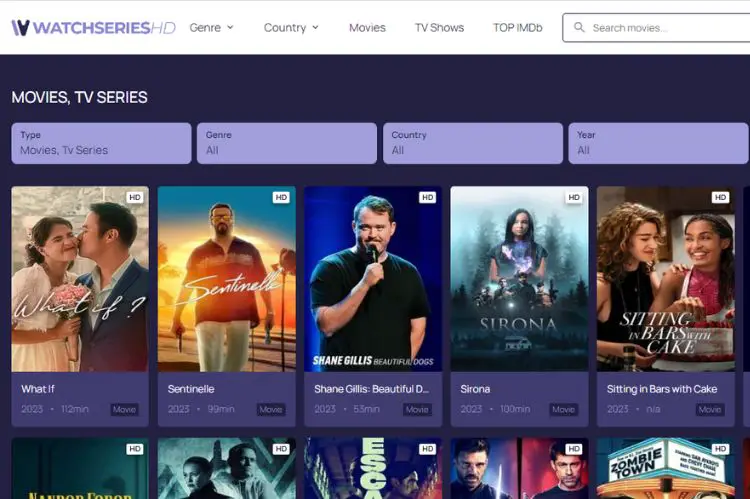Expand the Genre filter box
The height and width of the screenshot is (499, 750).
(x=287, y=144)
